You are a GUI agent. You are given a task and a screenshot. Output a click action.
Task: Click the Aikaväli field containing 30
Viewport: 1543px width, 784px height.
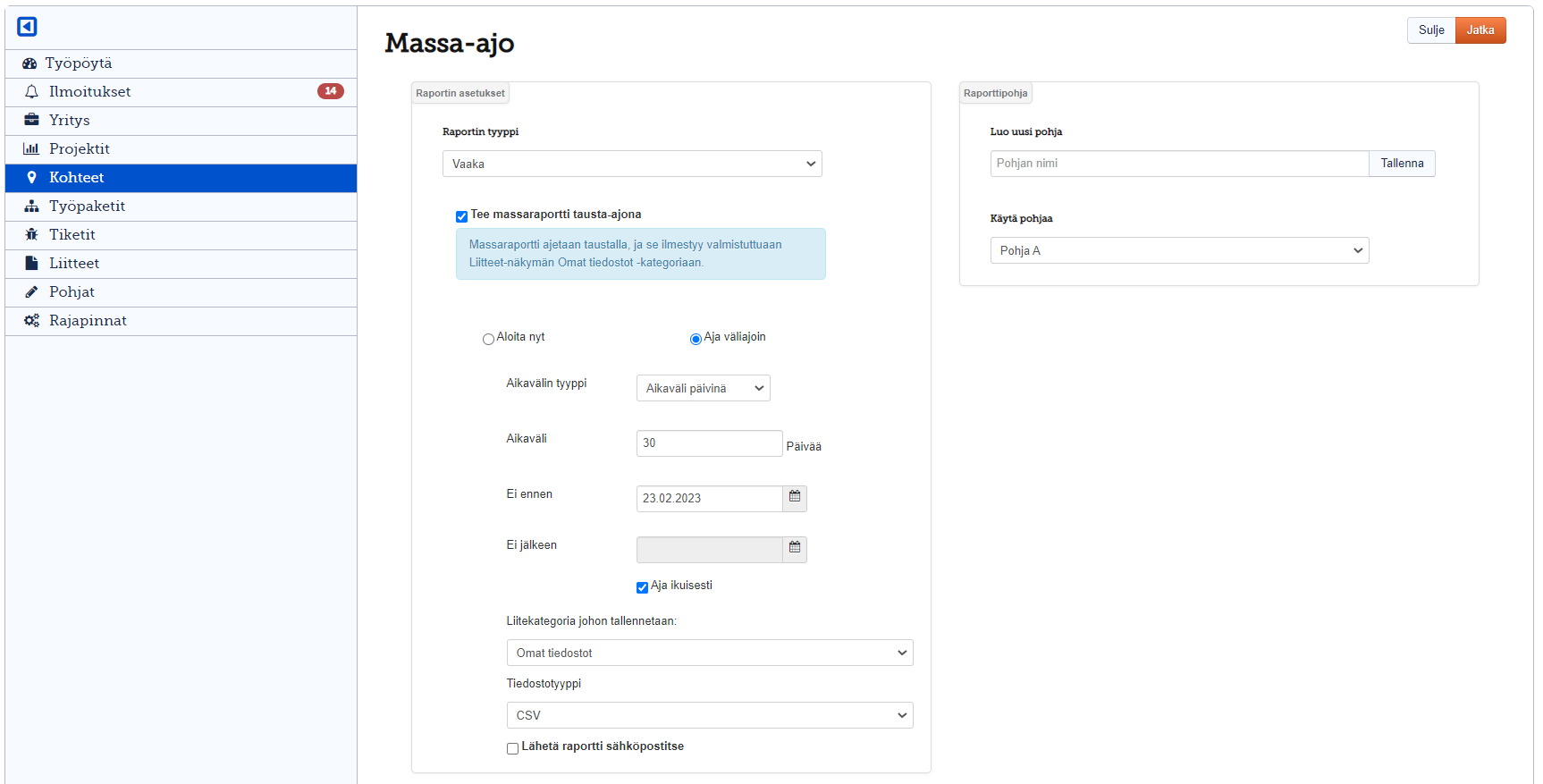[710, 443]
